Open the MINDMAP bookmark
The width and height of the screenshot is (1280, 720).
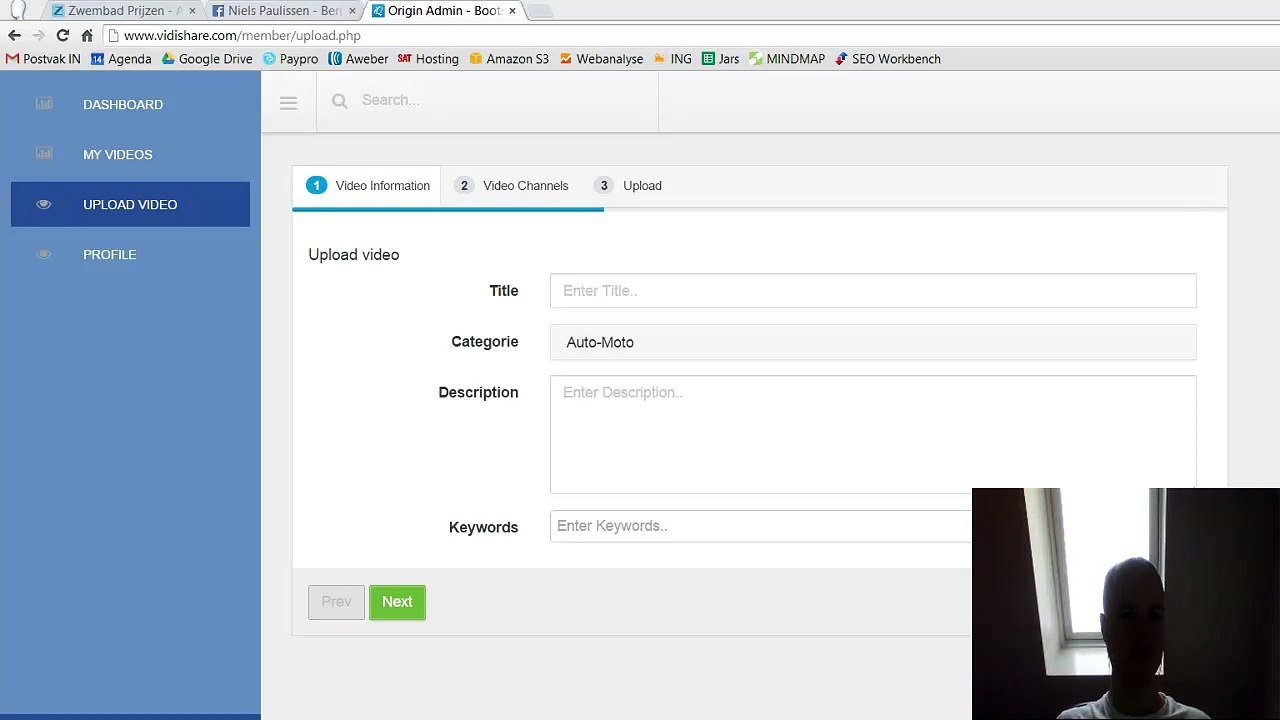coord(787,59)
